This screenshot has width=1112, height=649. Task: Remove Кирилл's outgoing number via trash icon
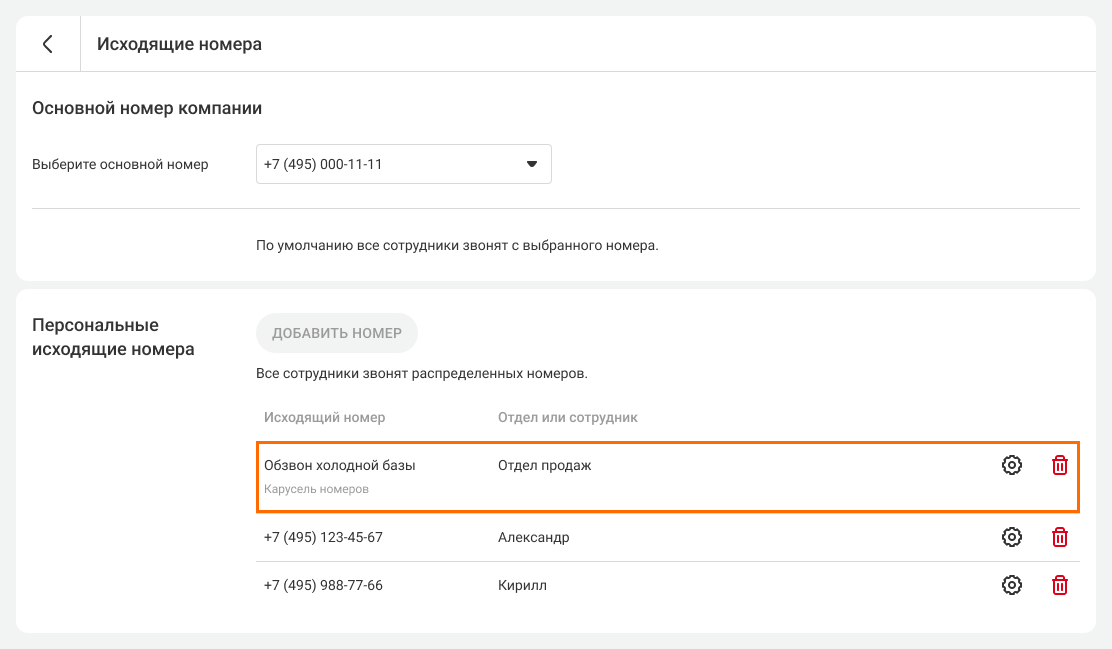[1060, 585]
